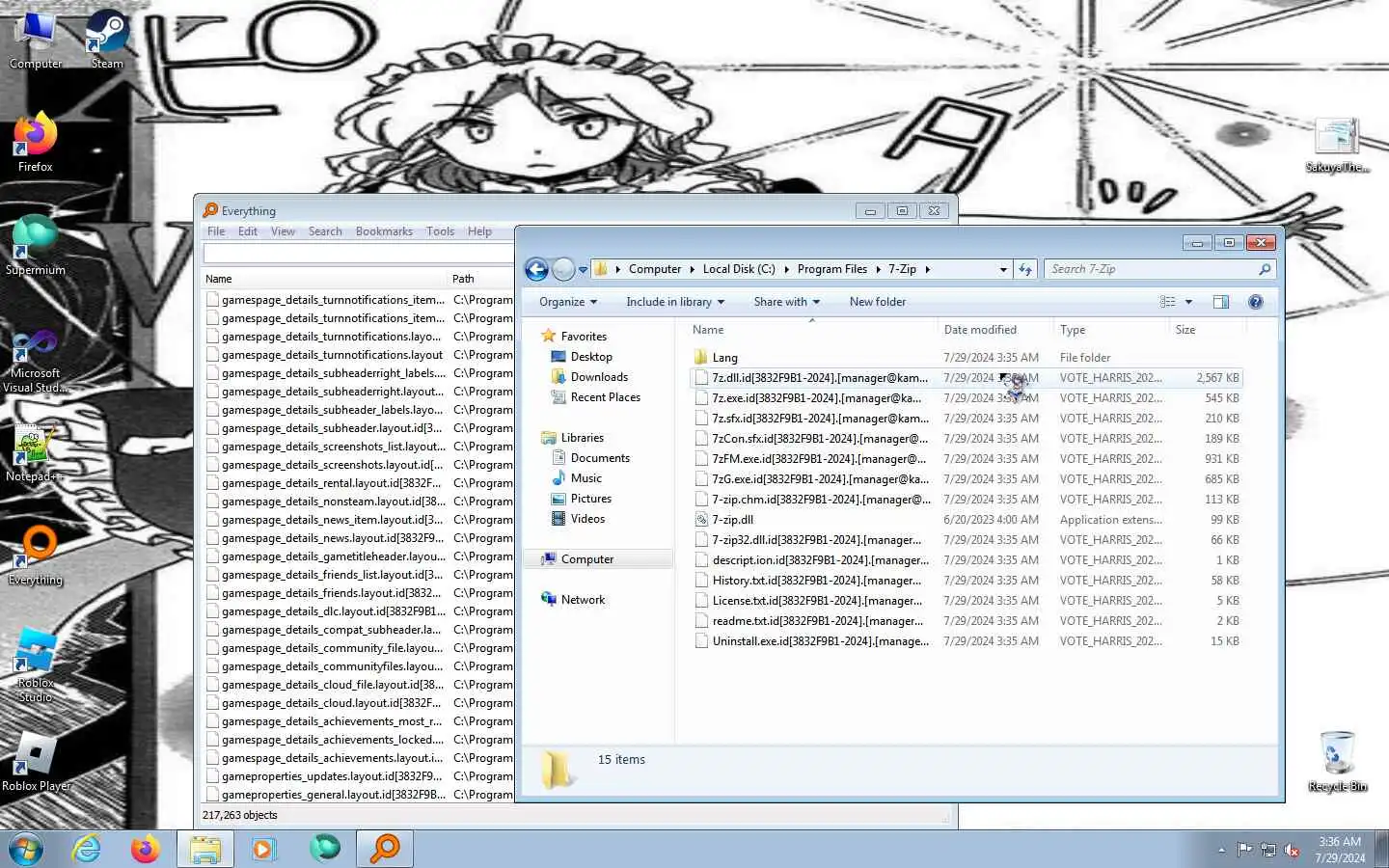This screenshot has width=1389, height=868.
Task: Open the Roblox Studio desktop shortcut
Action: click(x=36, y=665)
